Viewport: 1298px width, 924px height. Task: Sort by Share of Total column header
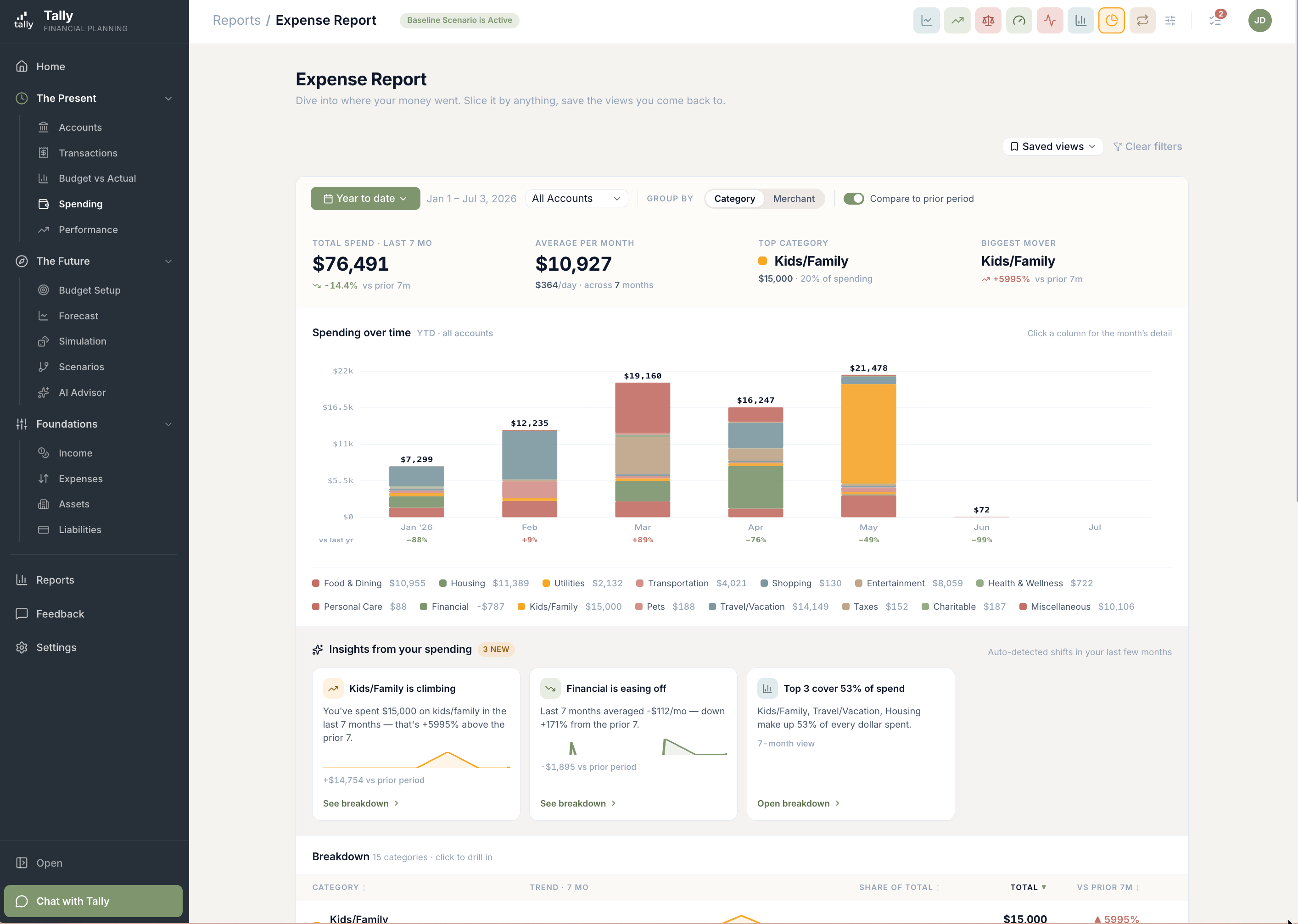pos(899,887)
